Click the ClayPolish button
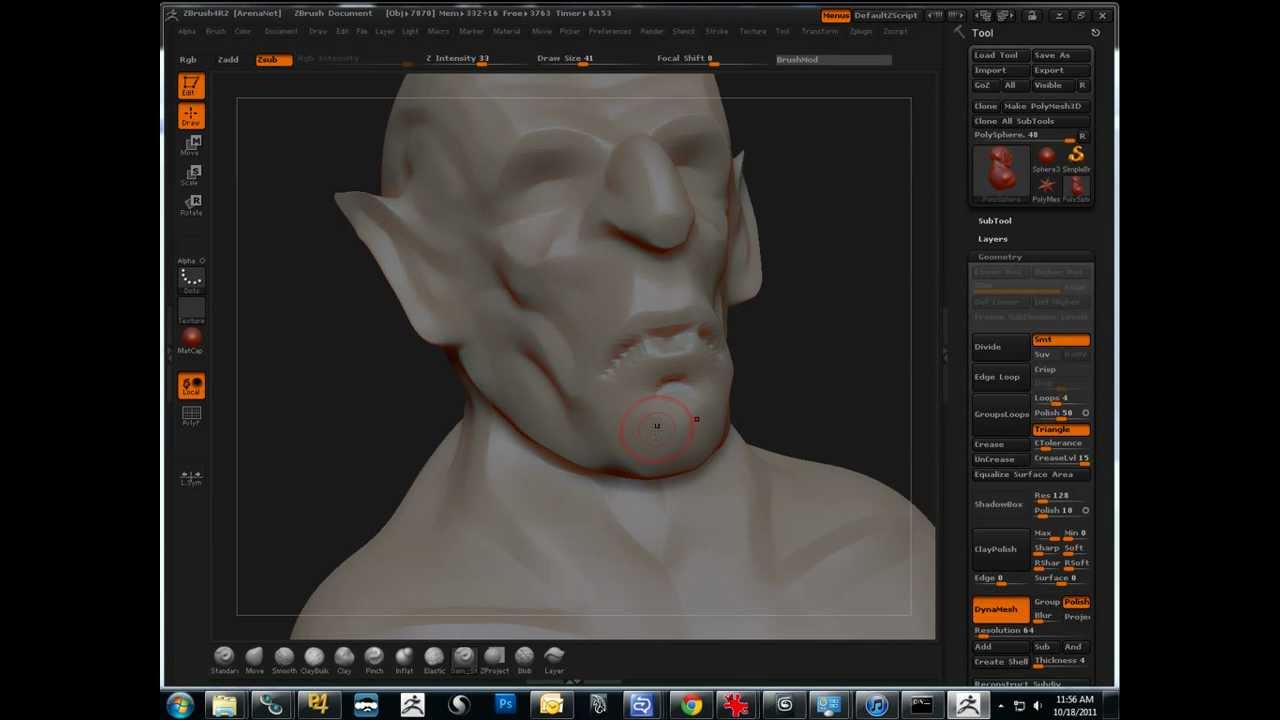This screenshot has width=1280, height=720. (x=1001, y=549)
